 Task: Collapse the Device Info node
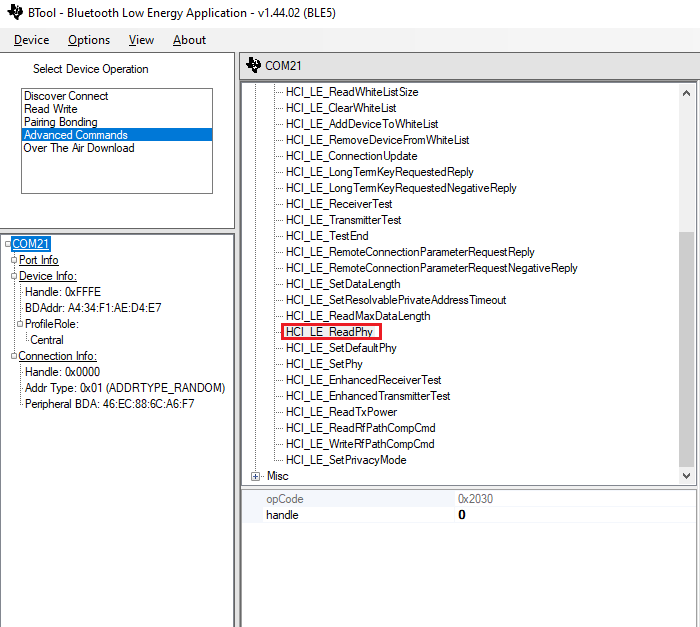click(x=14, y=276)
